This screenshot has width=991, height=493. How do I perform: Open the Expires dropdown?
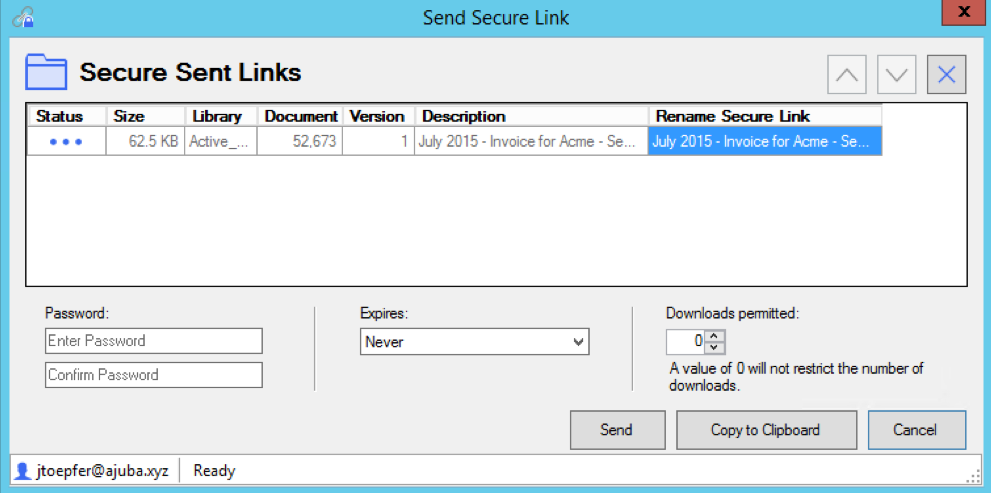tap(474, 342)
